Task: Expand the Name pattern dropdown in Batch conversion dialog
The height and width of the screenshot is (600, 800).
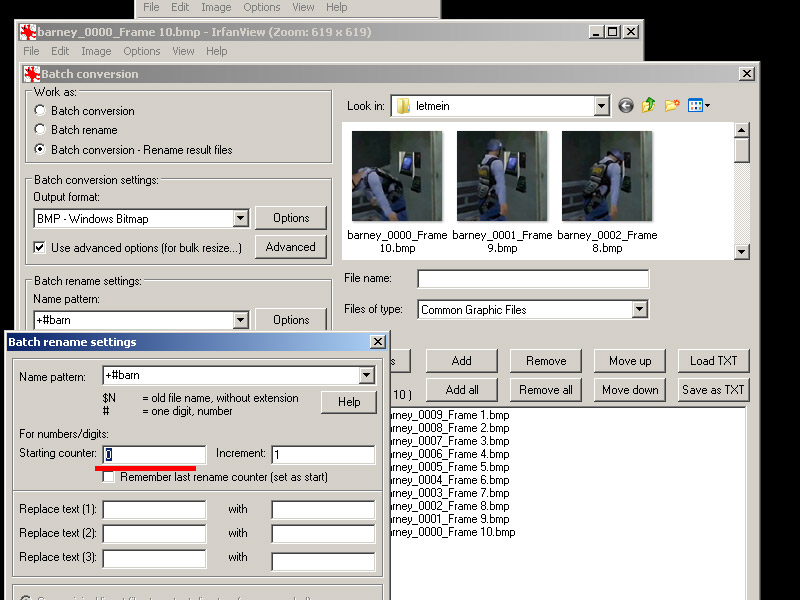Action: click(240, 320)
